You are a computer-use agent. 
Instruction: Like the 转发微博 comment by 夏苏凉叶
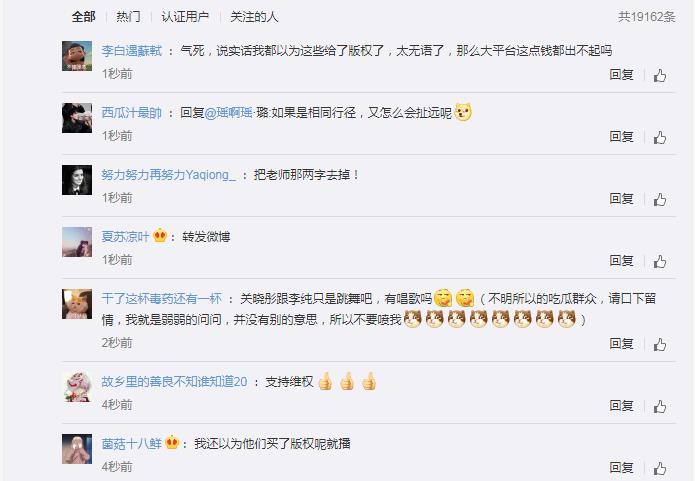pyautogui.click(x=660, y=262)
